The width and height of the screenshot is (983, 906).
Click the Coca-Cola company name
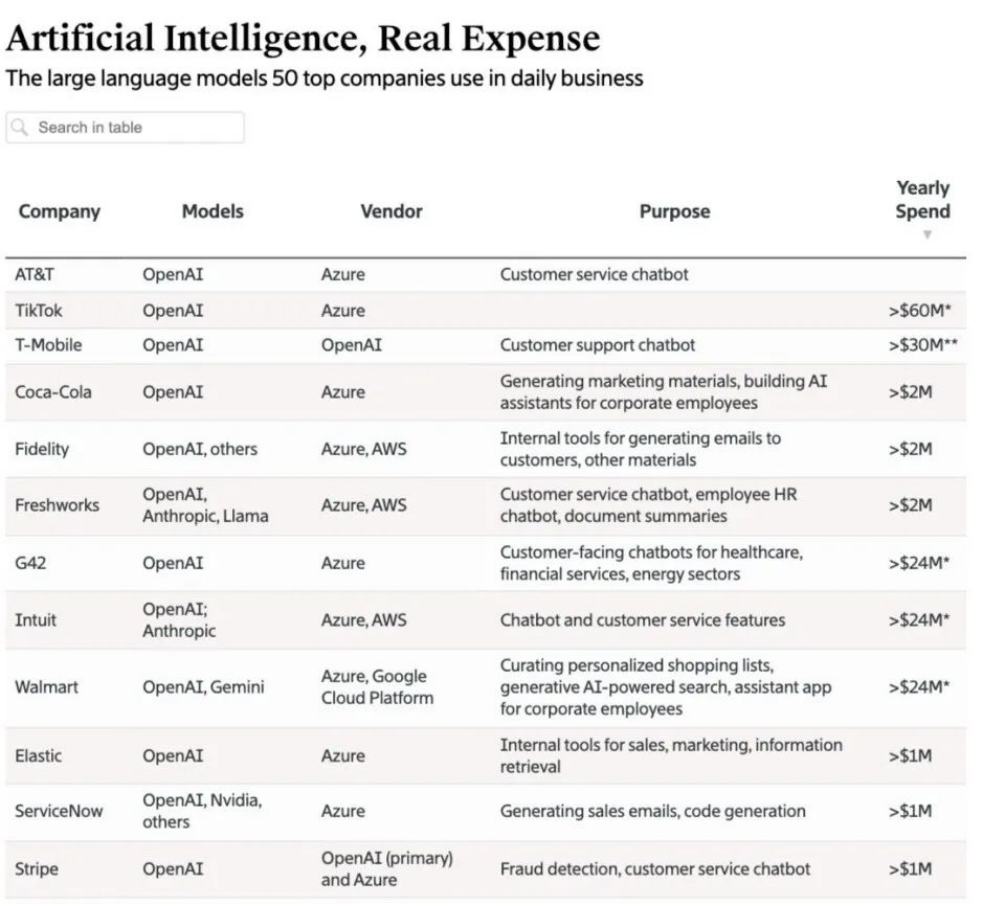(x=55, y=391)
